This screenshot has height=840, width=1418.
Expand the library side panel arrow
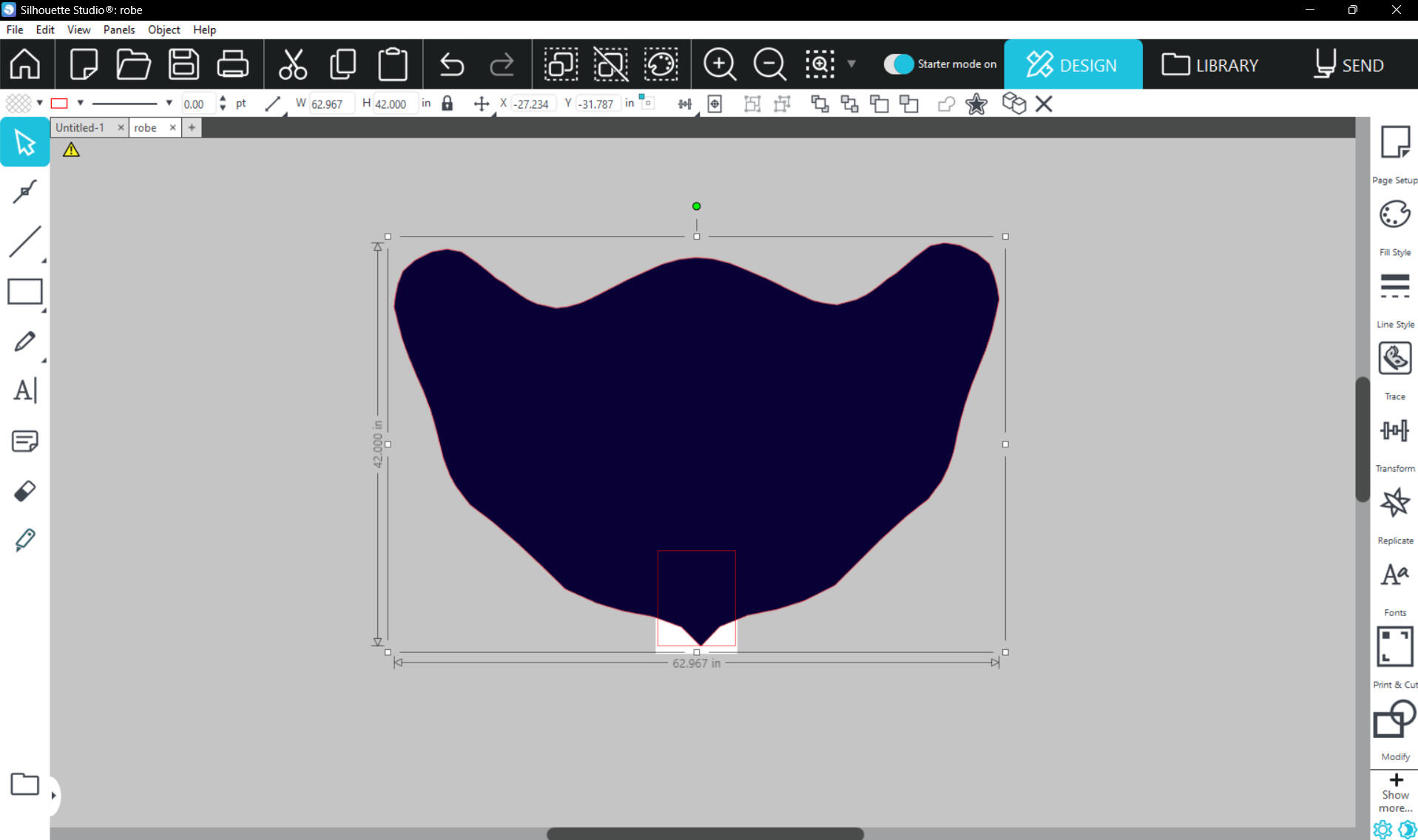[x=53, y=796]
